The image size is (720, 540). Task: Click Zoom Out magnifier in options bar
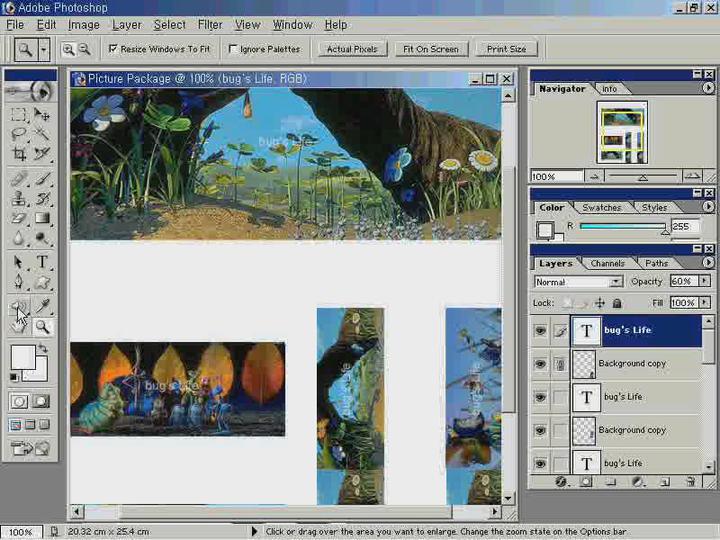tap(84, 49)
